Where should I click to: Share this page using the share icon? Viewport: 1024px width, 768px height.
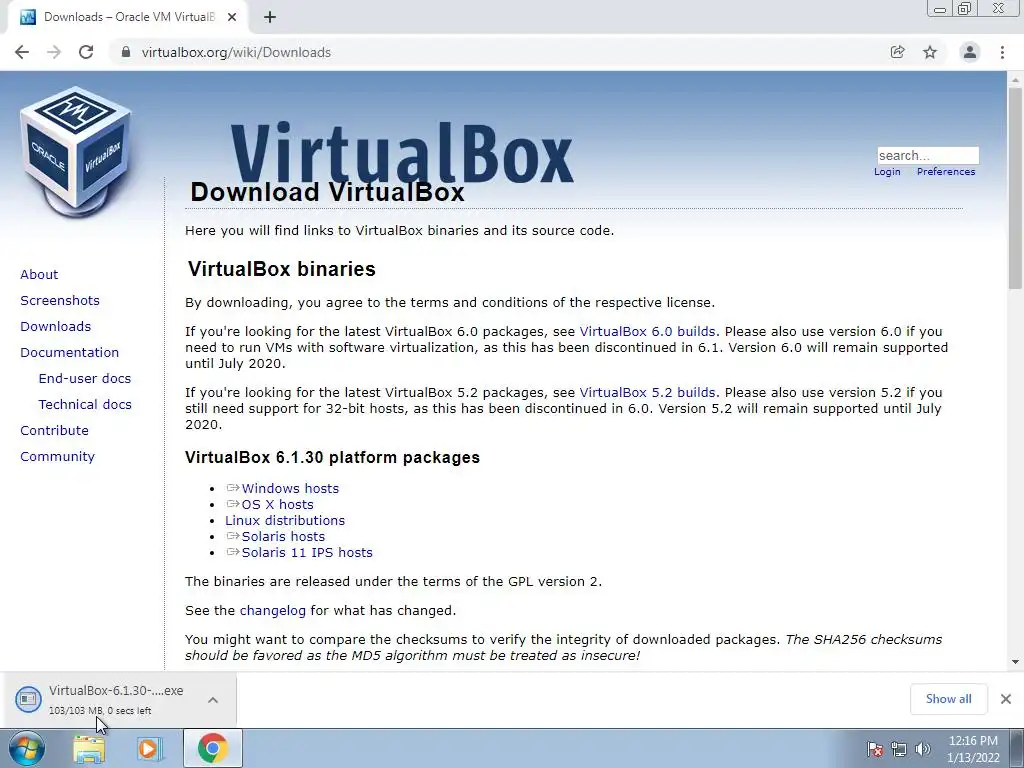tap(898, 52)
